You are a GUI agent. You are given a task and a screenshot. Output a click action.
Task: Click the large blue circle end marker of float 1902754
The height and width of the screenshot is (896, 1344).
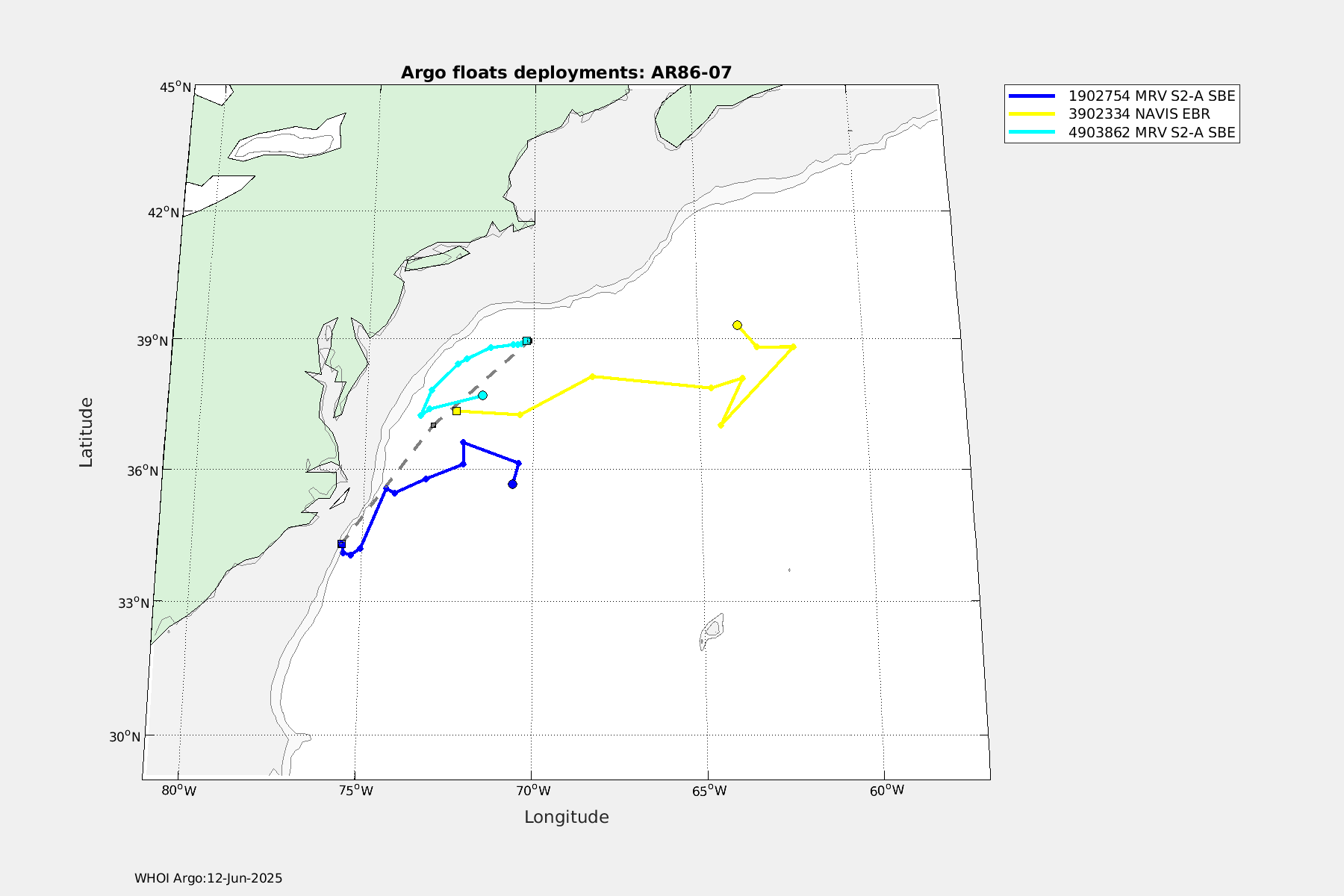tap(512, 484)
